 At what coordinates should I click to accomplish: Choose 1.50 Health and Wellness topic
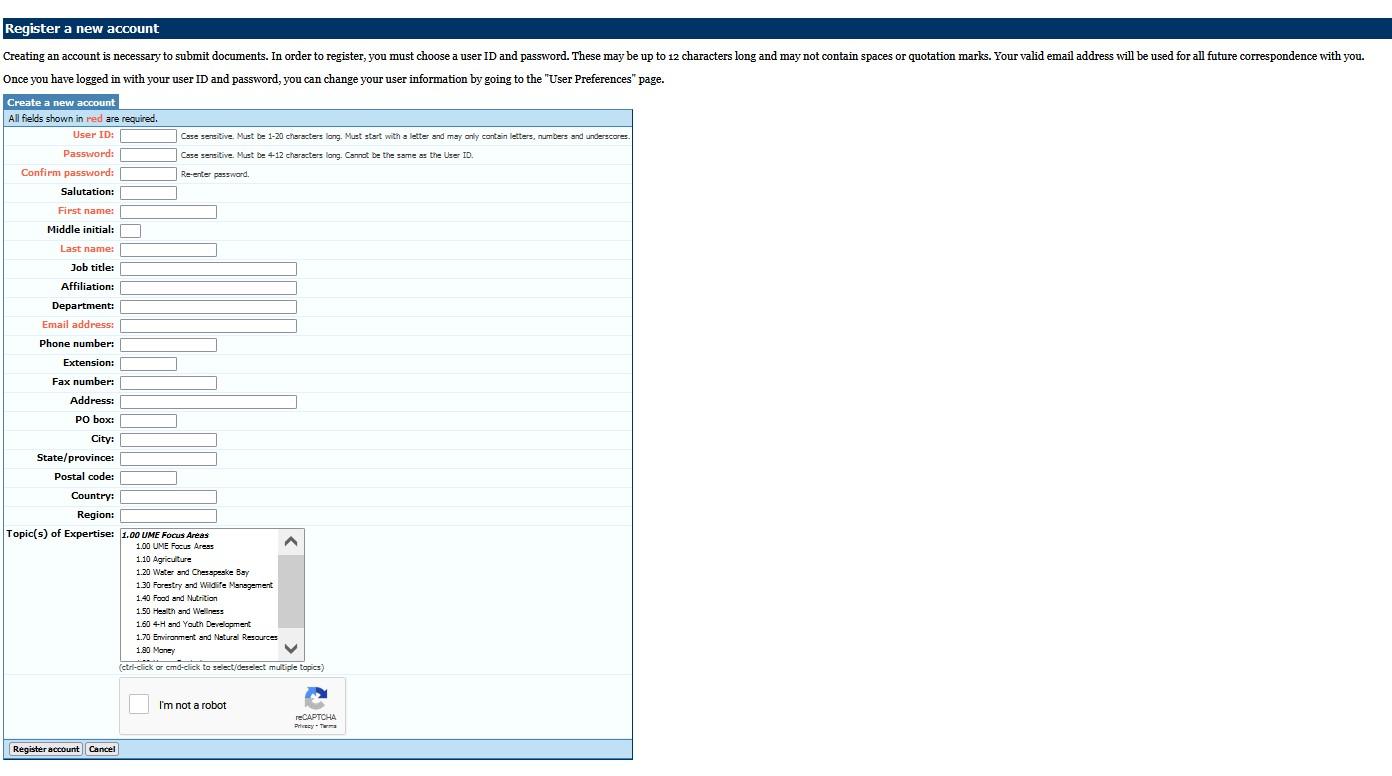click(179, 611)
